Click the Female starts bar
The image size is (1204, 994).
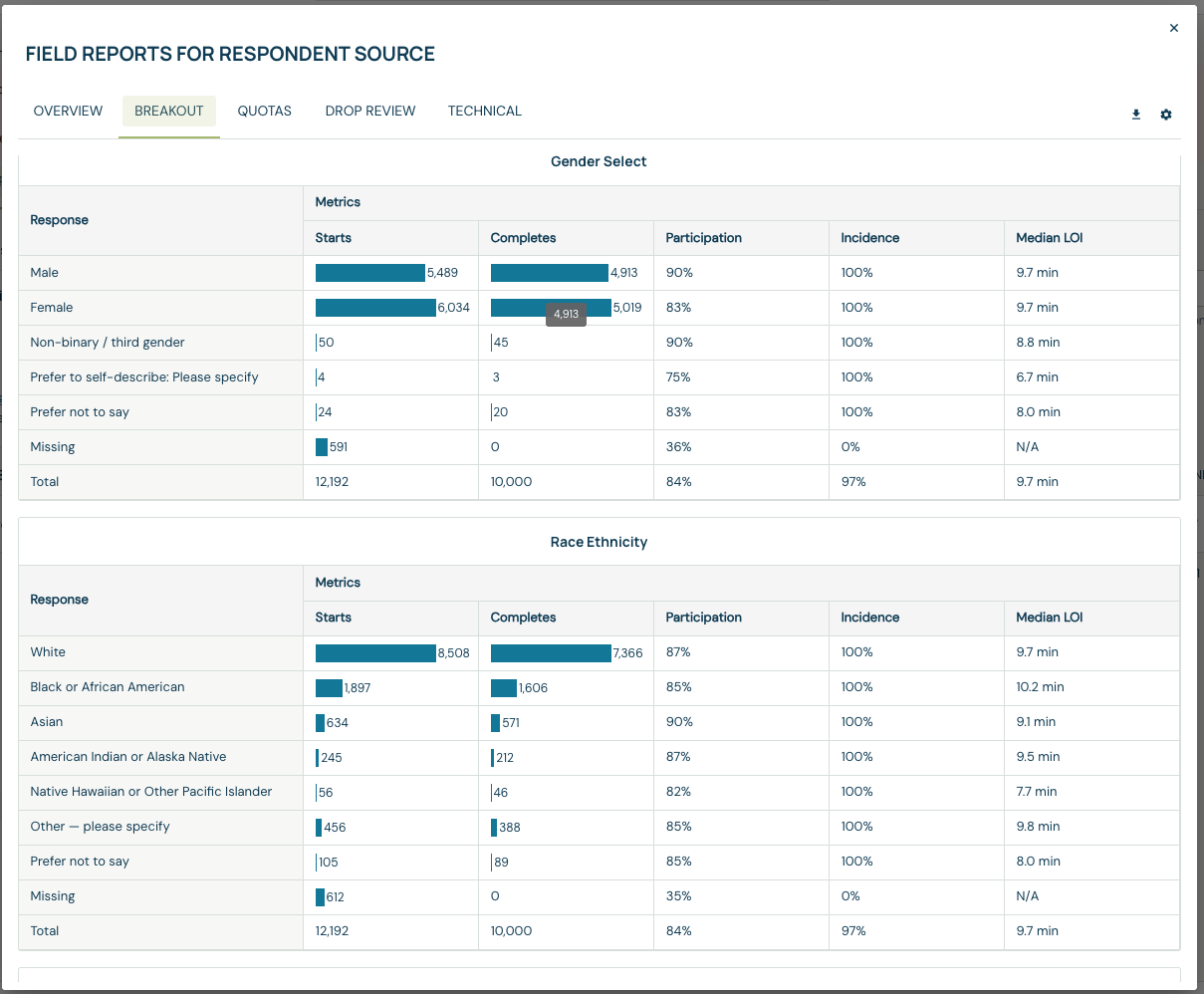[375, 308]
